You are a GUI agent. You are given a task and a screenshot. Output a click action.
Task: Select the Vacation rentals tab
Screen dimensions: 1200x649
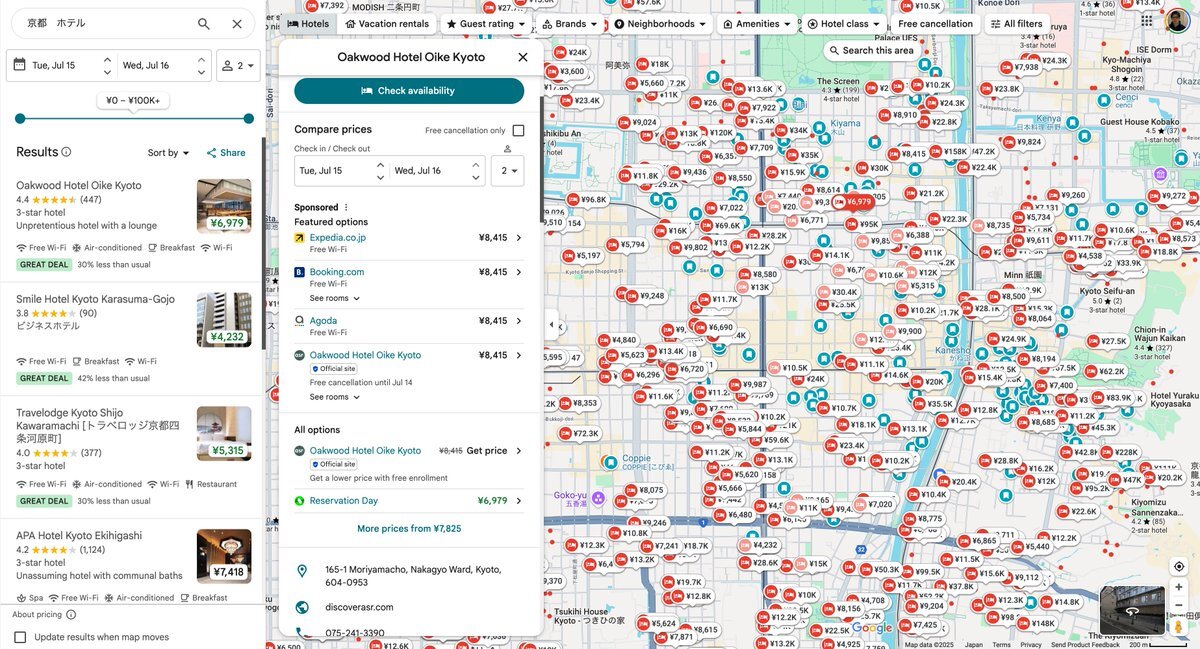click(x=387, y=24)
